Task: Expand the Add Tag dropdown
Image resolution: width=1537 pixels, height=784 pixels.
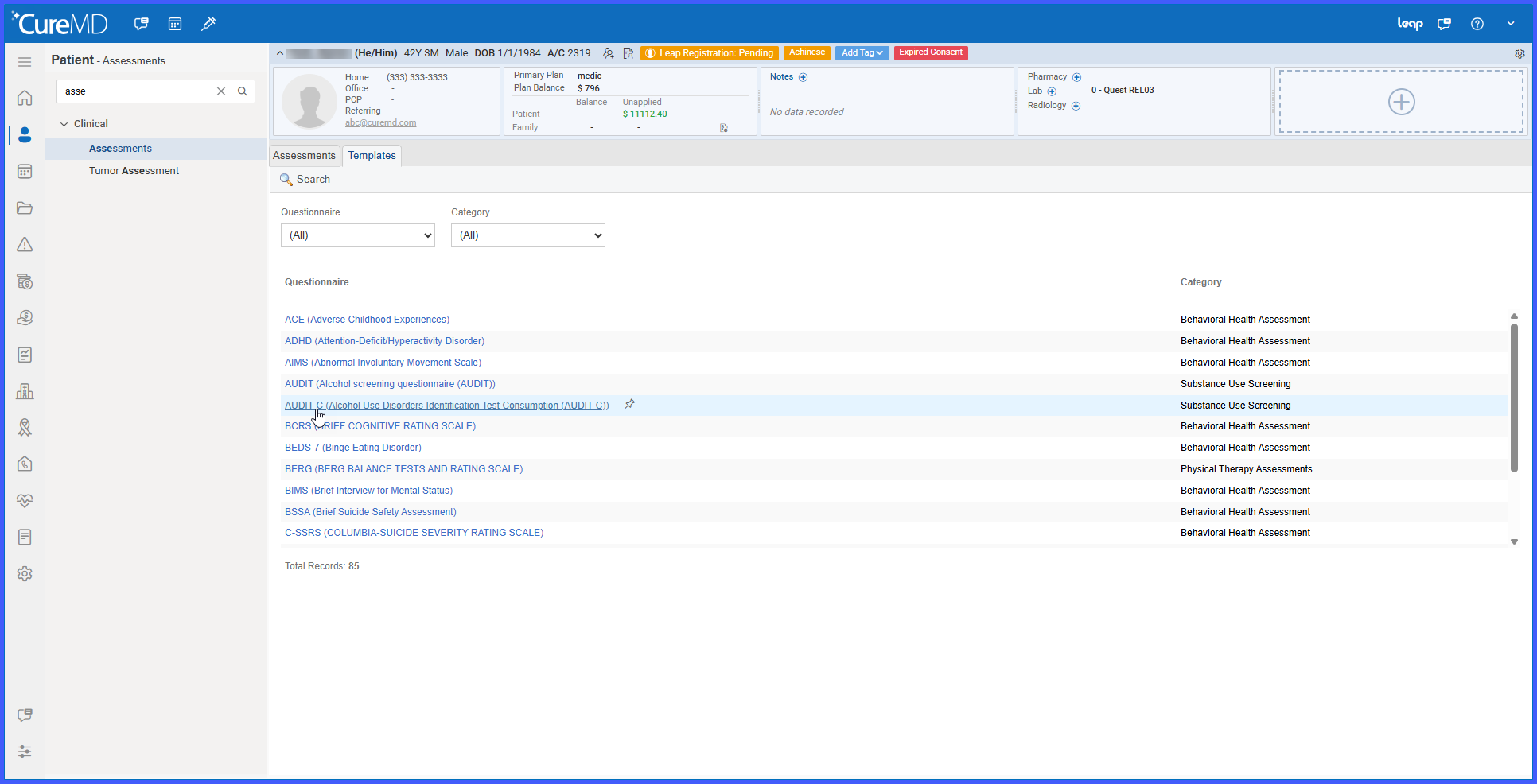Action: 862,53
